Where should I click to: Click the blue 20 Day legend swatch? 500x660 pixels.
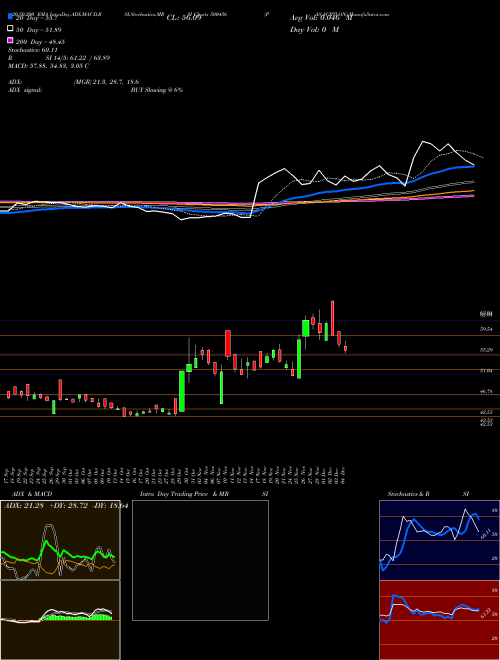click(10, 17)
